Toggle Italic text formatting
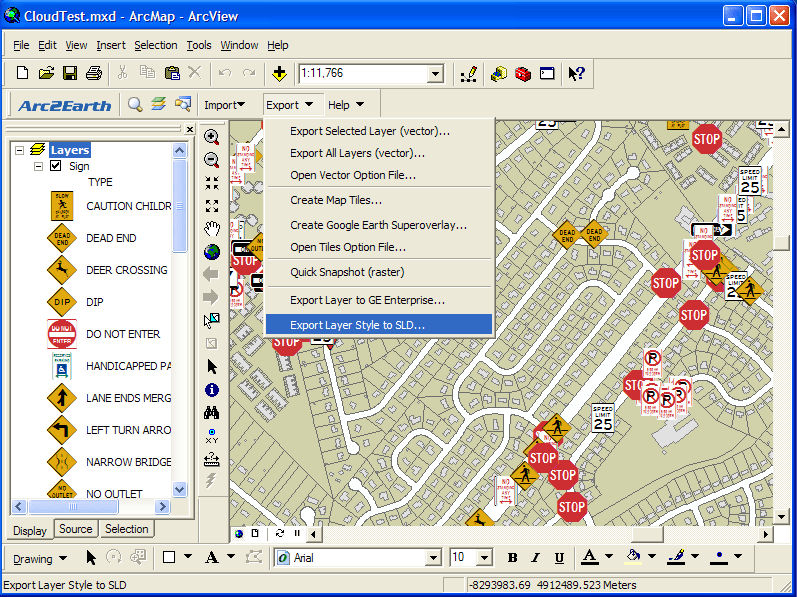797x597 pixels. coord(535,558)
